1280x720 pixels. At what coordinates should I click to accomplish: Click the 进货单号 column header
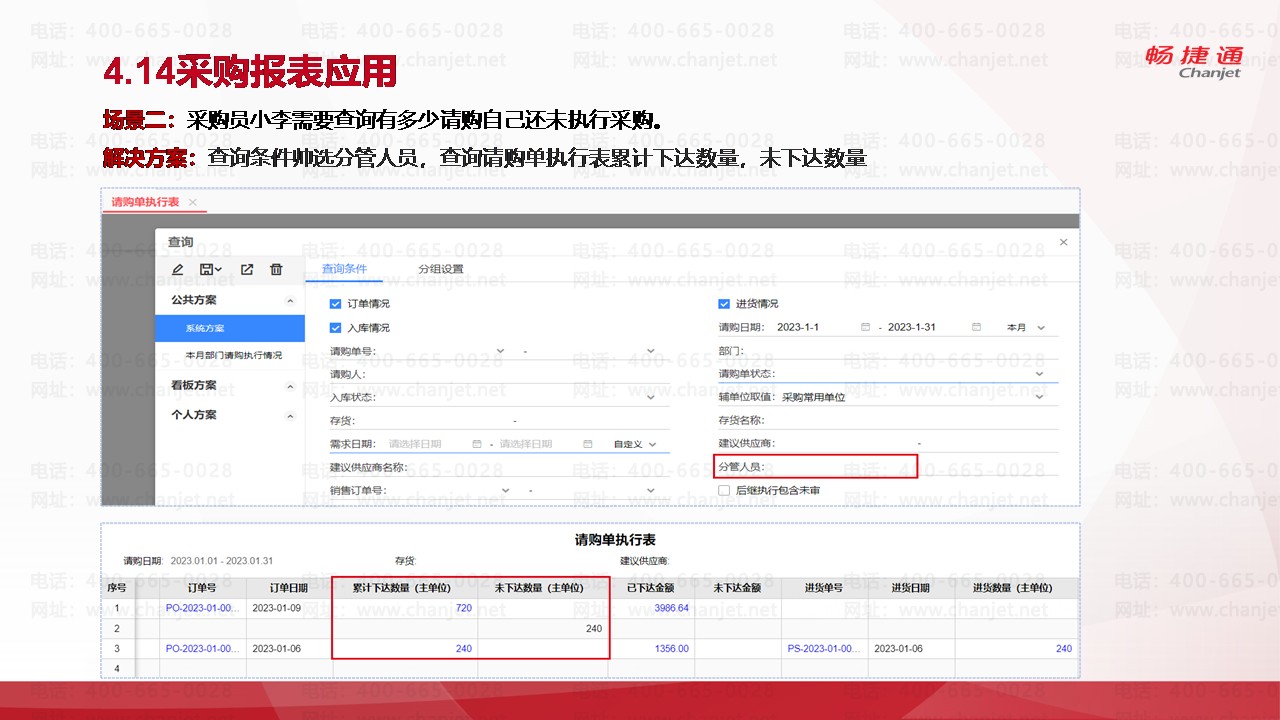point(825,588)
